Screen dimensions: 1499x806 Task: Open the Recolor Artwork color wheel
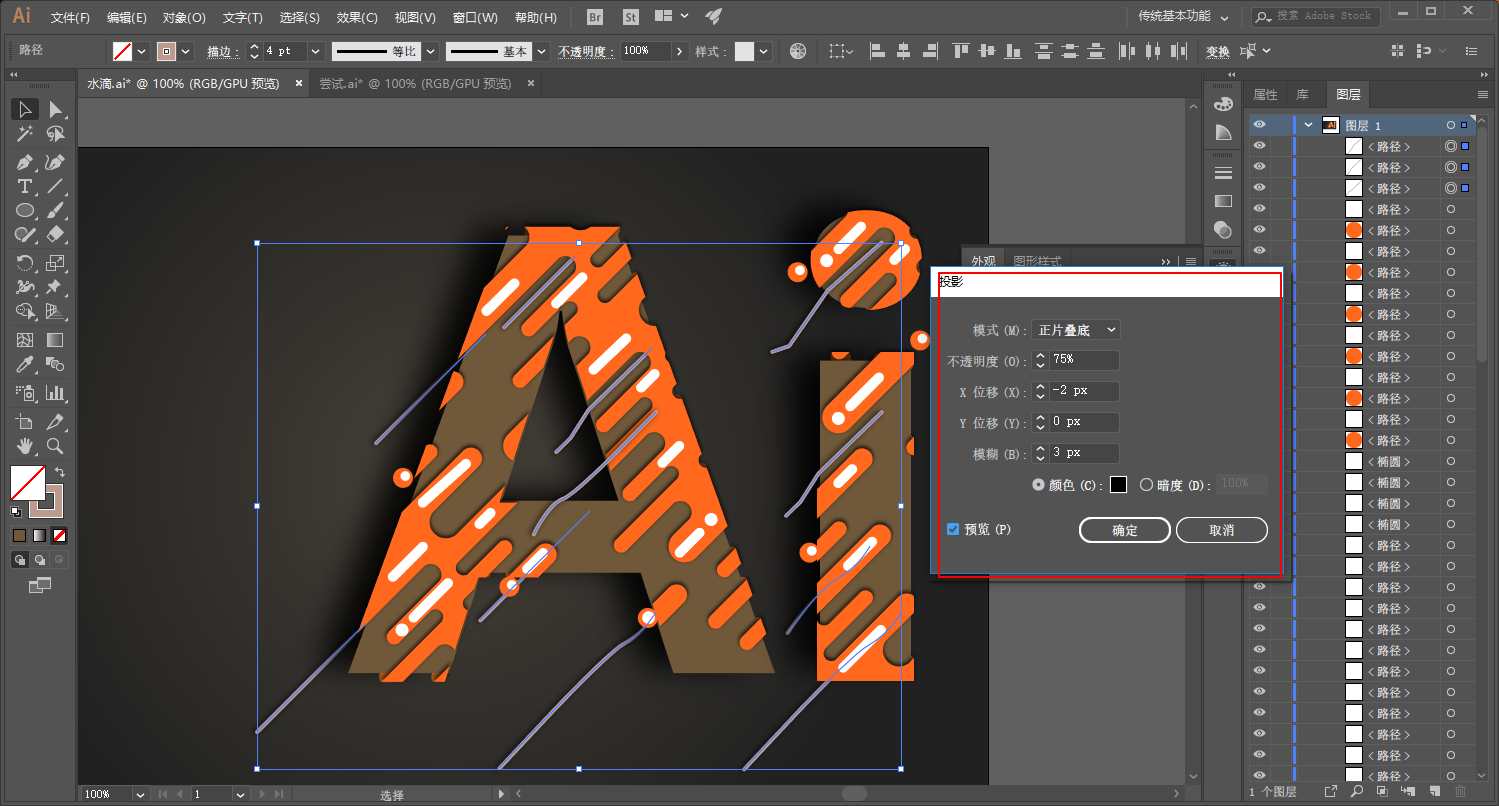pos(797,51)
